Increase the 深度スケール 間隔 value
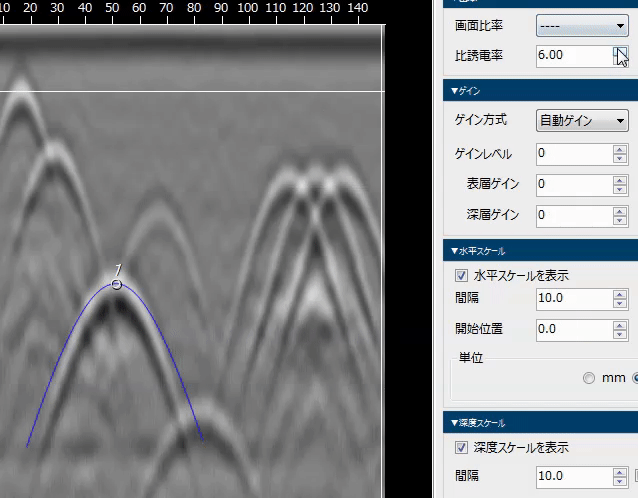Image resolution: width=638 pixels, height=498 pixels. pyautogui.click(x=620, y=472)
